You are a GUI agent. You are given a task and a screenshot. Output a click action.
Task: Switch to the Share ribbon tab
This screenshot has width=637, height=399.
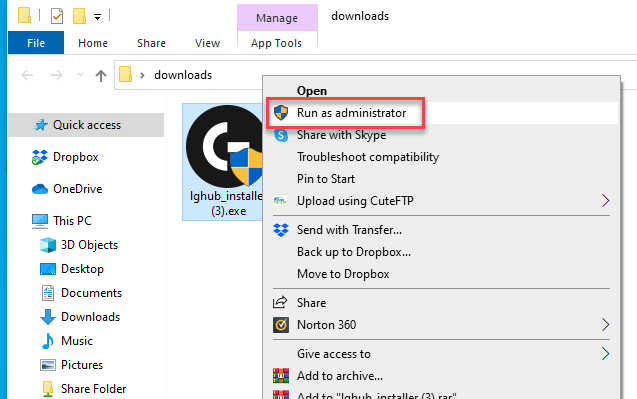[151, 43]
